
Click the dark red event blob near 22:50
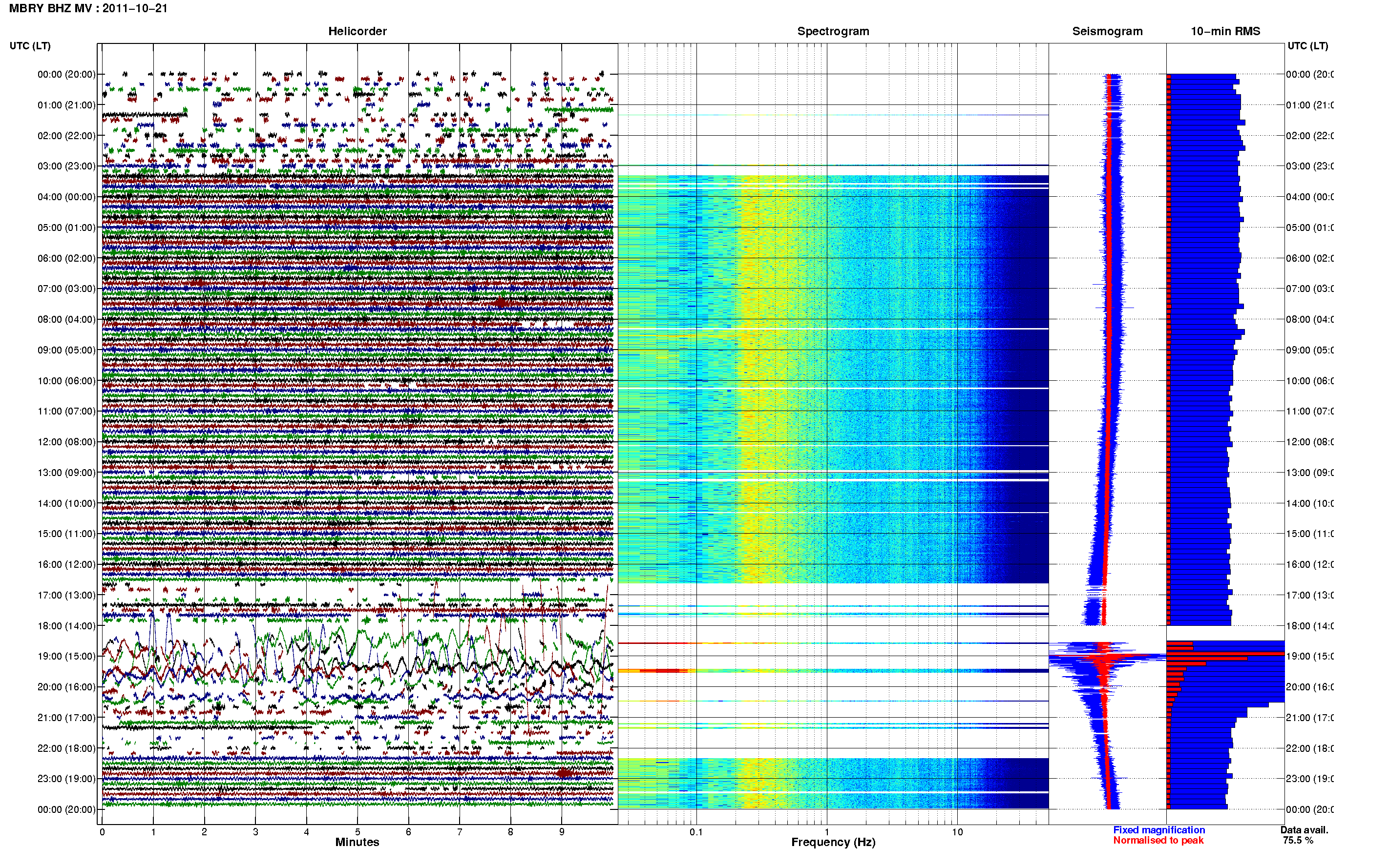565,773
